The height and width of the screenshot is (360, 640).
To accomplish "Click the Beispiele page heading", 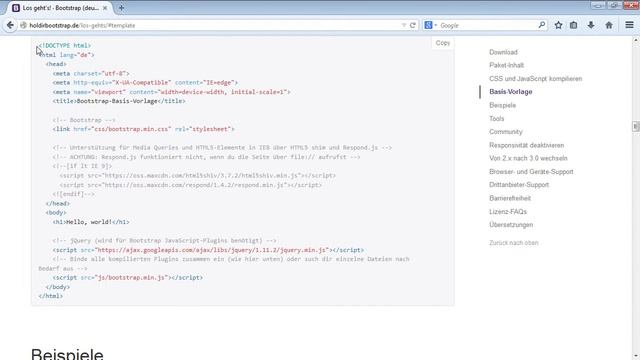I will click(x=67, y=353).
